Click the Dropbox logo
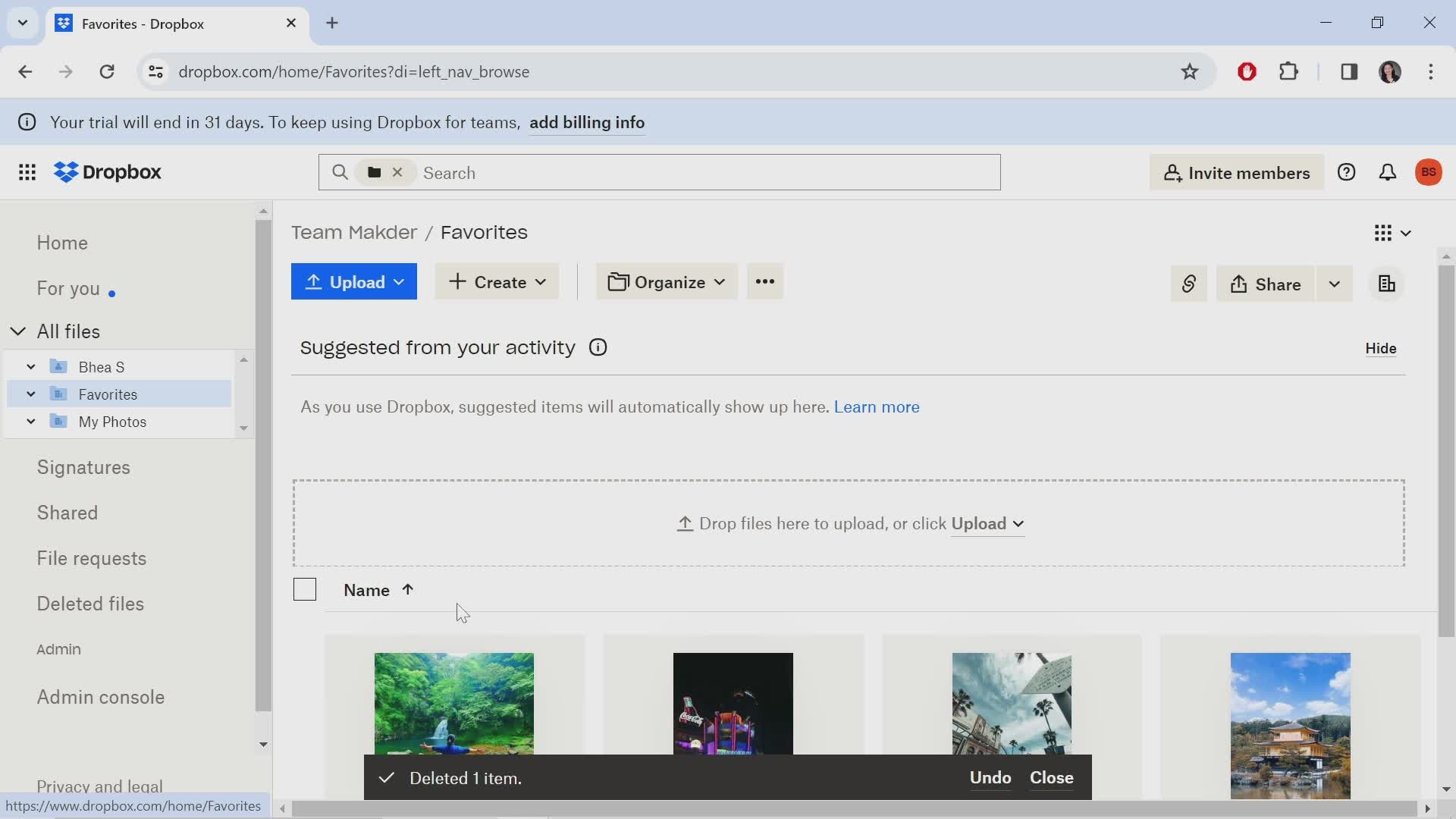 (108, 173)
